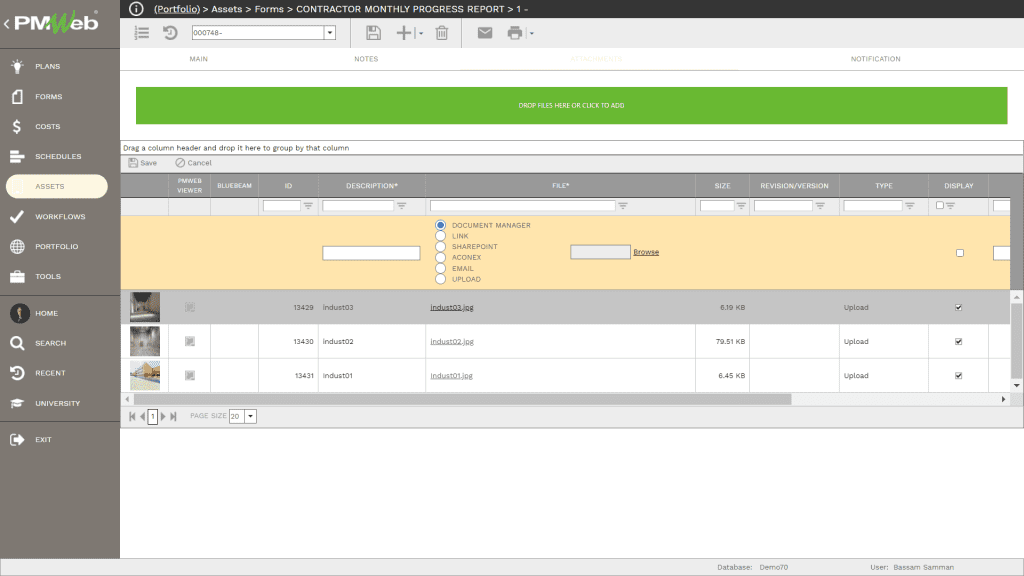Click the Browse link
This screenshot has width=1024, height=576.
click(x=646, y=252)
